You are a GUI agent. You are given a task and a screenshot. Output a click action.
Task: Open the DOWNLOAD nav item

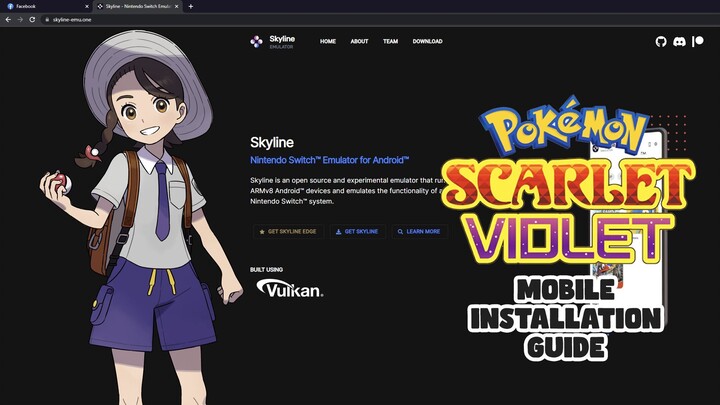428,41
